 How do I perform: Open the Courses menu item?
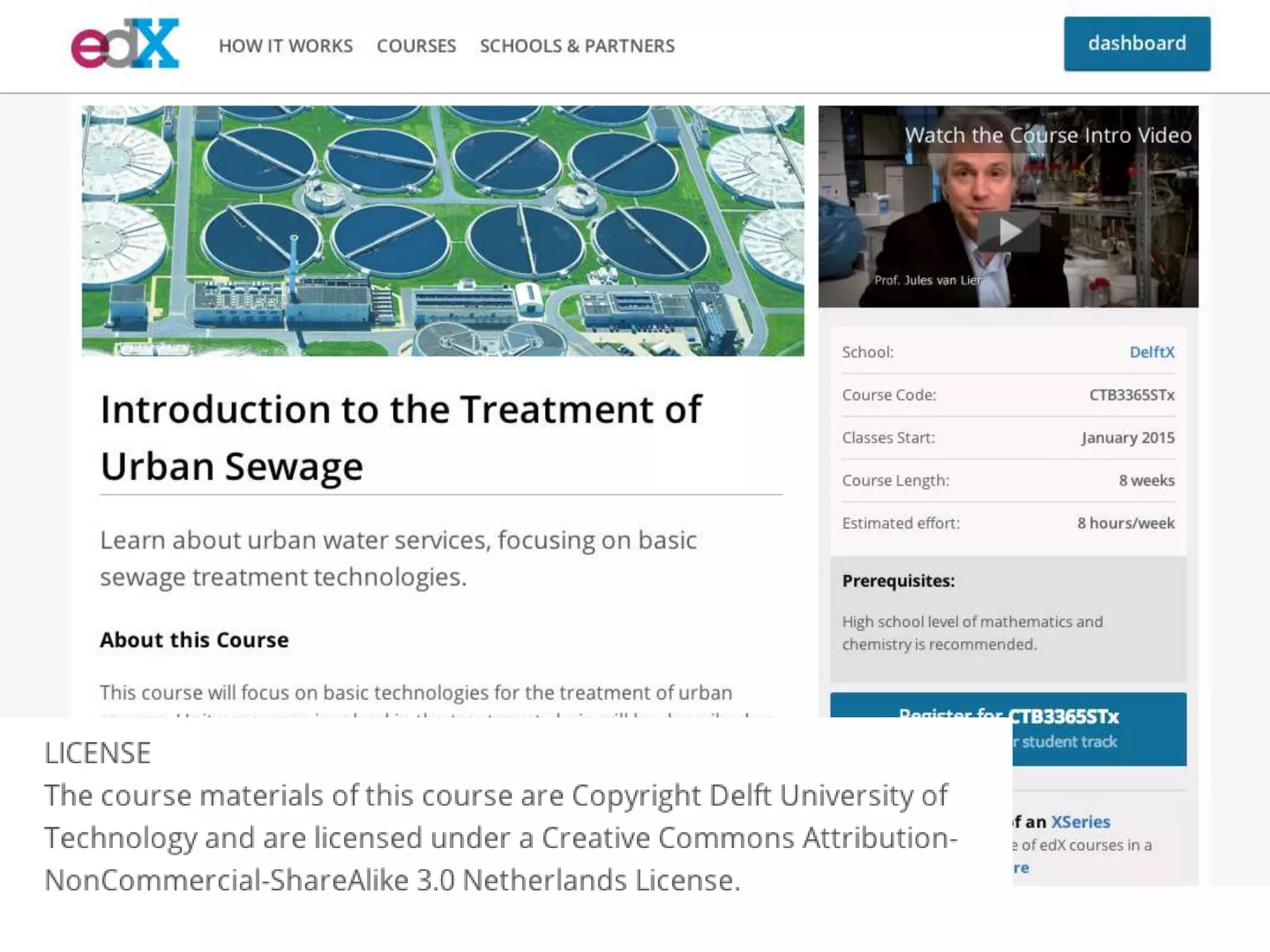(416, 46)
